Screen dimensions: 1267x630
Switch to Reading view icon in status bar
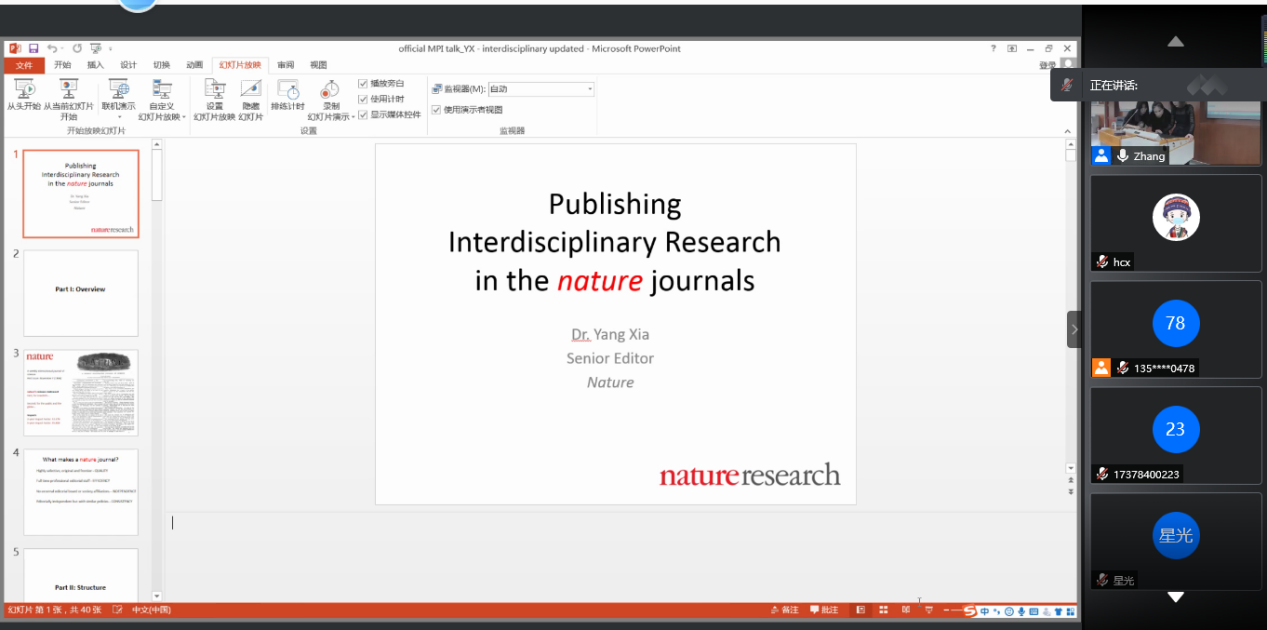coord(906,610)
